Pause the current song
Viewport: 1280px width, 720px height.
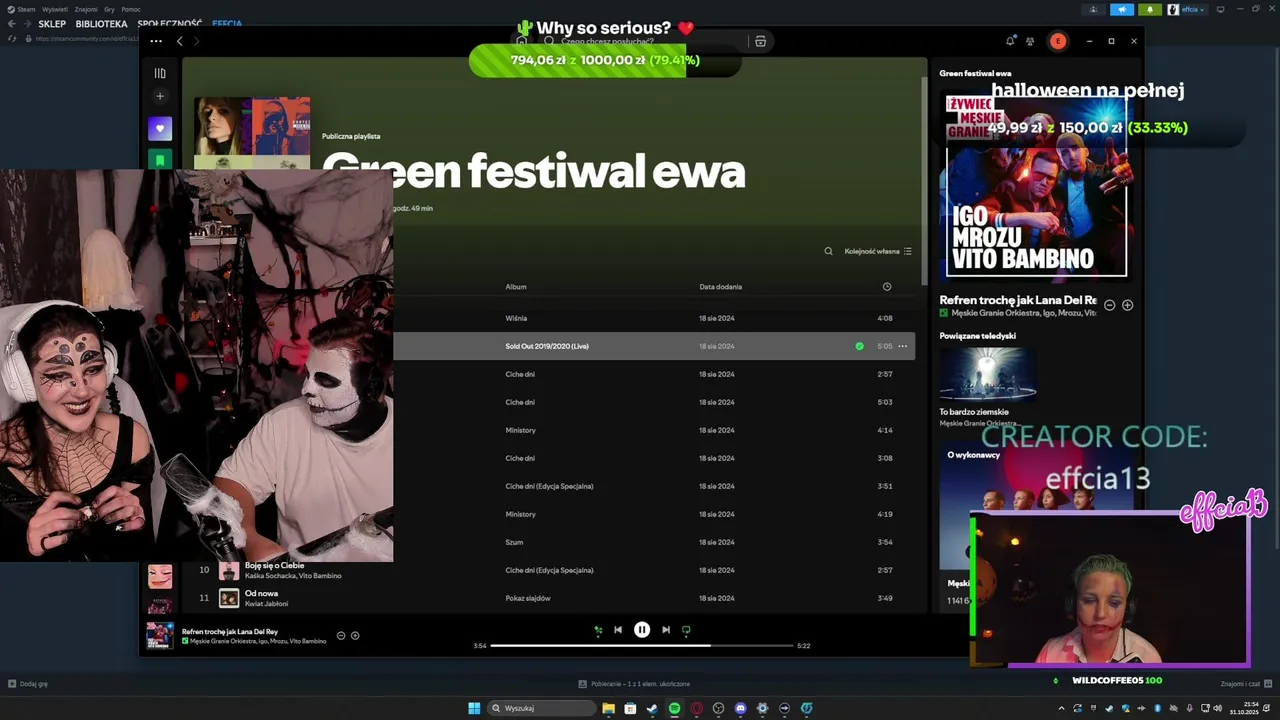tap(642, 630)
